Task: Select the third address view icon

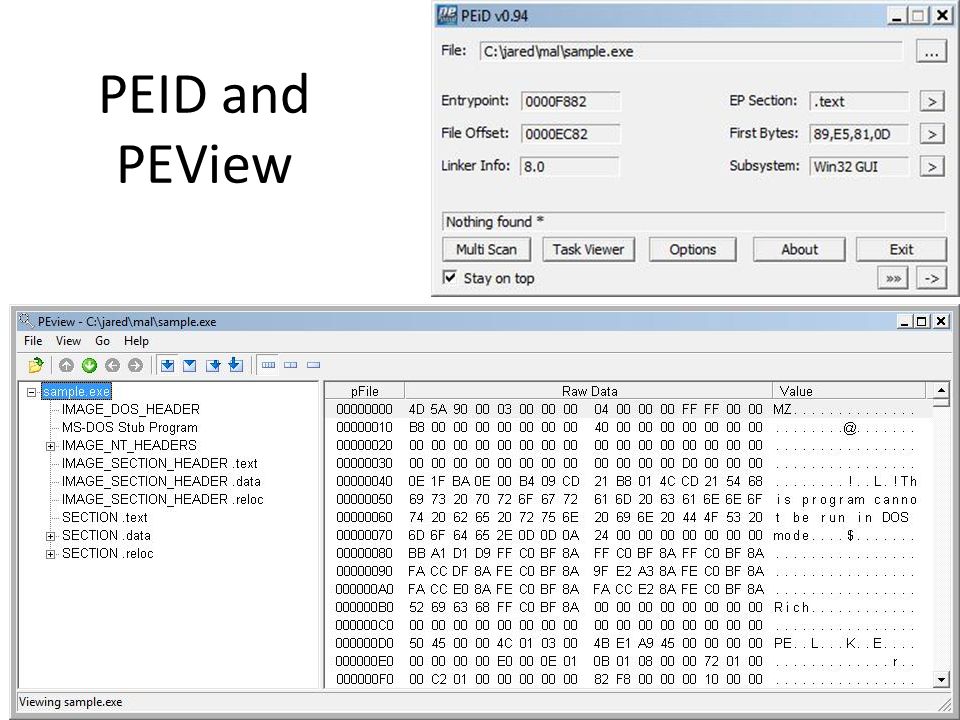Action: (213, 365)
